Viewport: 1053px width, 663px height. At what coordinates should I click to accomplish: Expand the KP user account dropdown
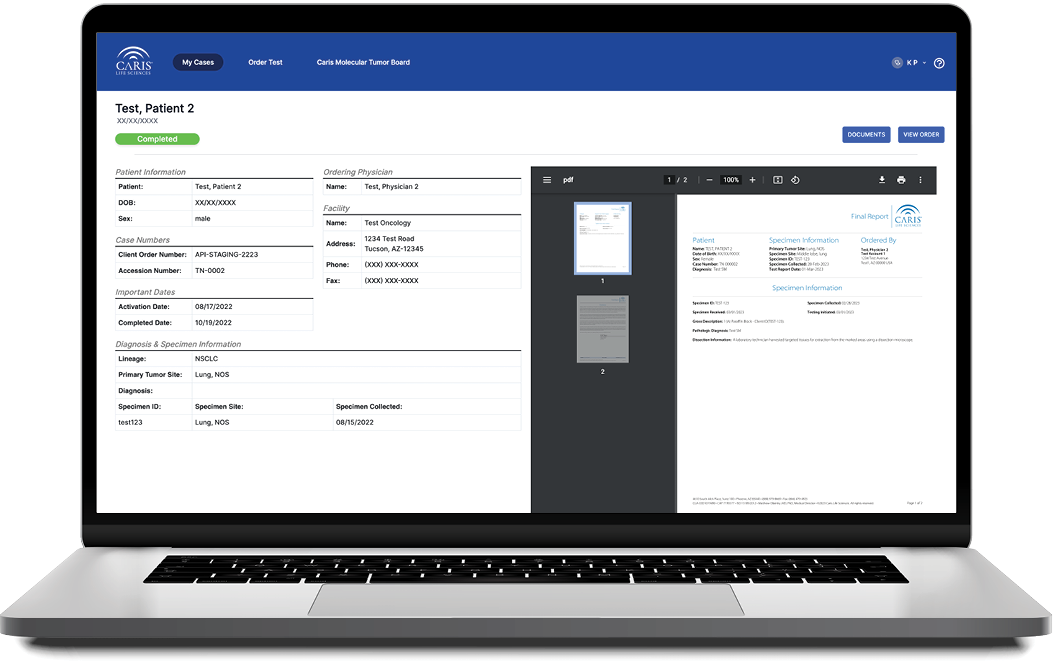(925, 63)
